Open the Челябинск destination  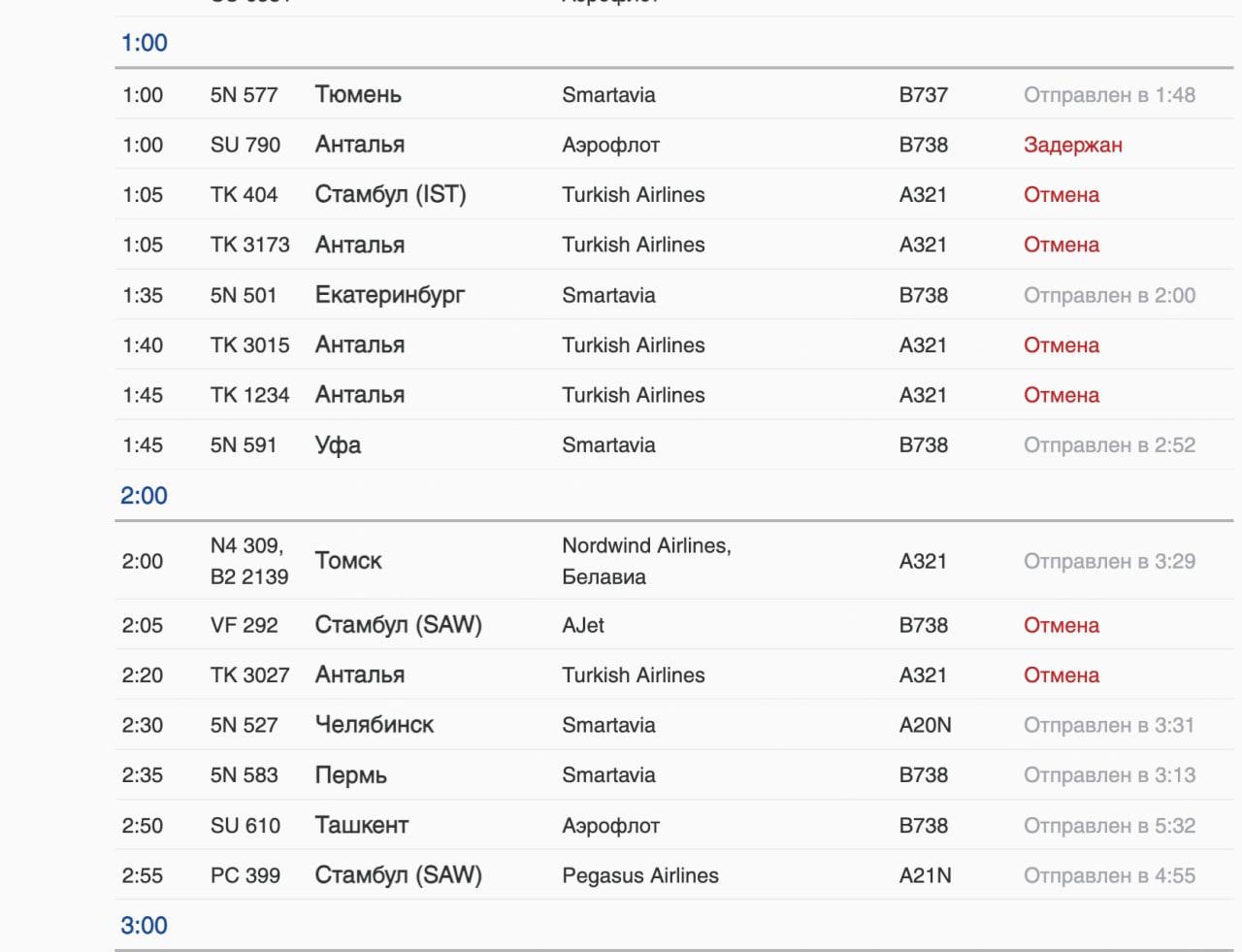pos(375,725)
